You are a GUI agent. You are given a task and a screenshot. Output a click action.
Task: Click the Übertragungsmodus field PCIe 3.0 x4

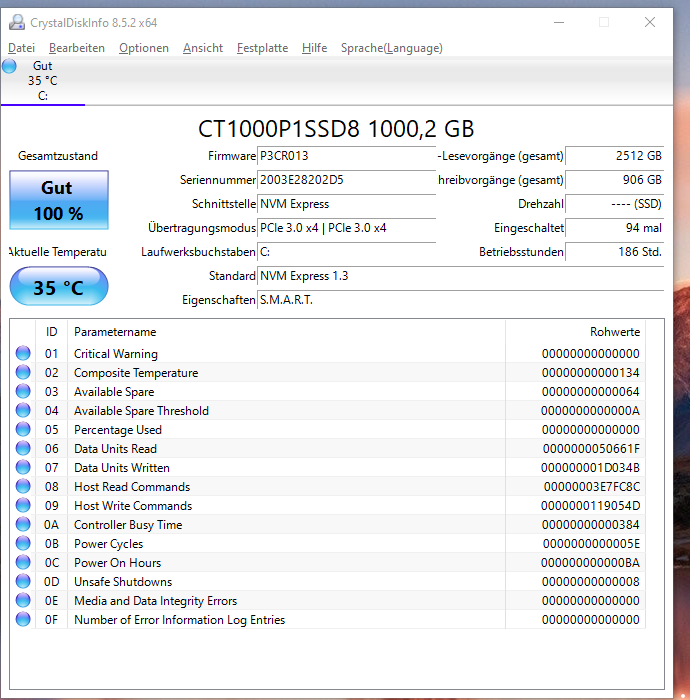point(346,228)
